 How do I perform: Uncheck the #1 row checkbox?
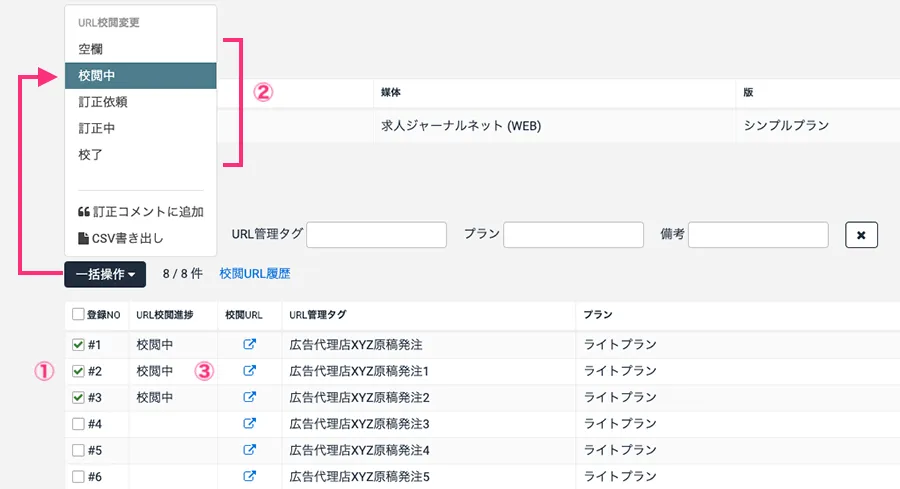coord(78,344)
